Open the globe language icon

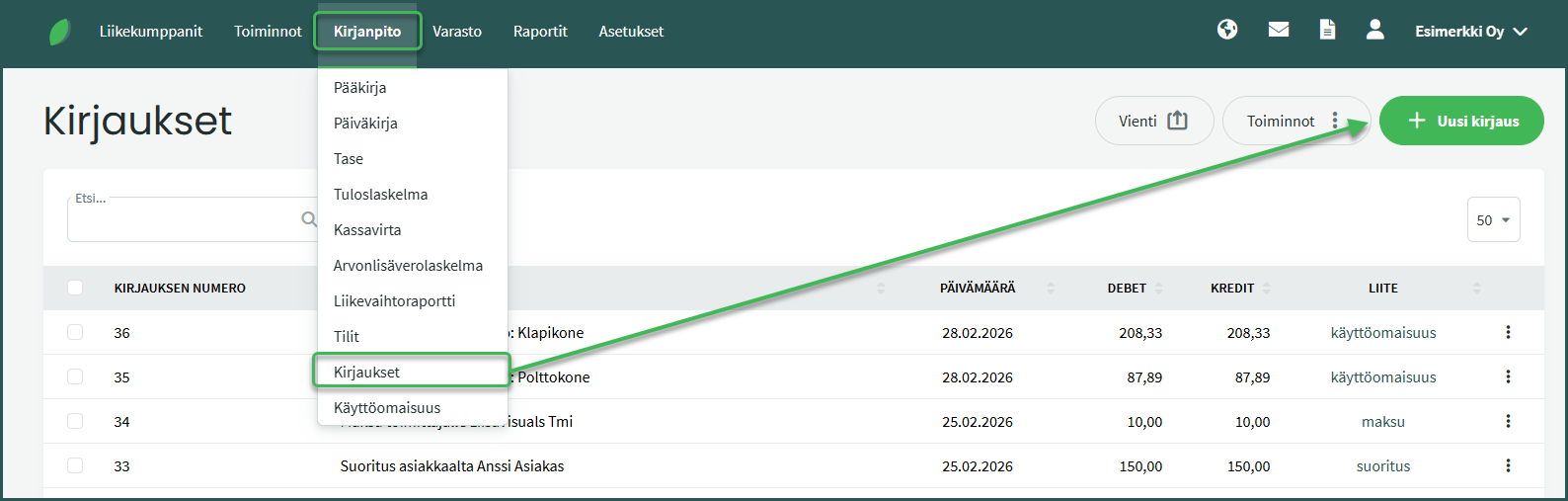click(x=1227, y=30)
